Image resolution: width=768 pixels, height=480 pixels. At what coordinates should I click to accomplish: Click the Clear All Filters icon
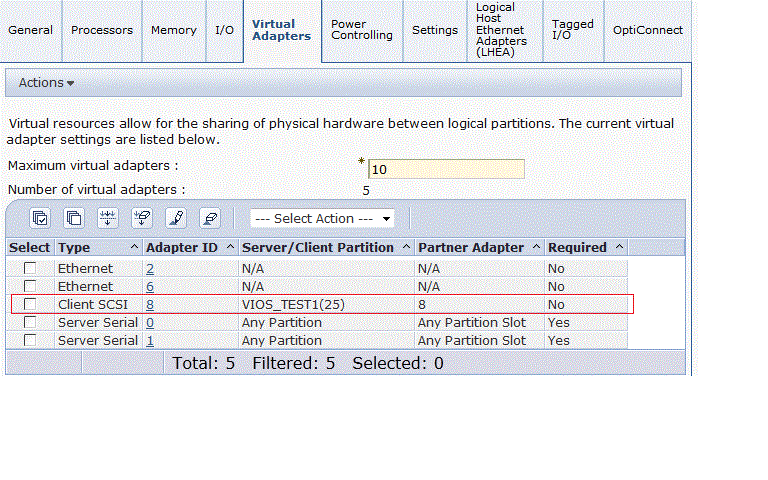click(x=142, y=218)
